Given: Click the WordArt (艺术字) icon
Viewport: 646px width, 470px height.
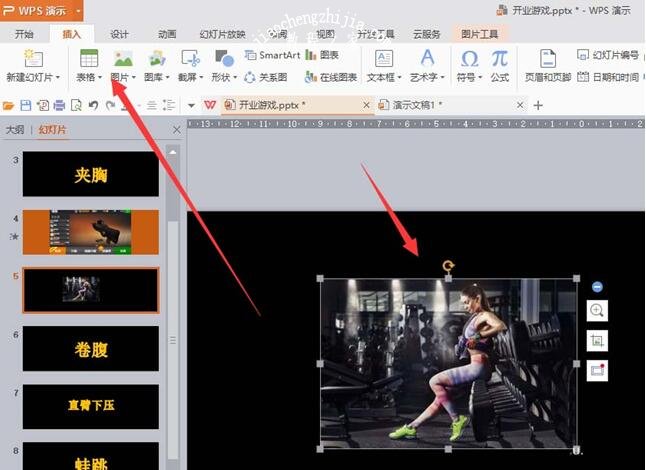Looking at the screenshot, I should [427, 58].
